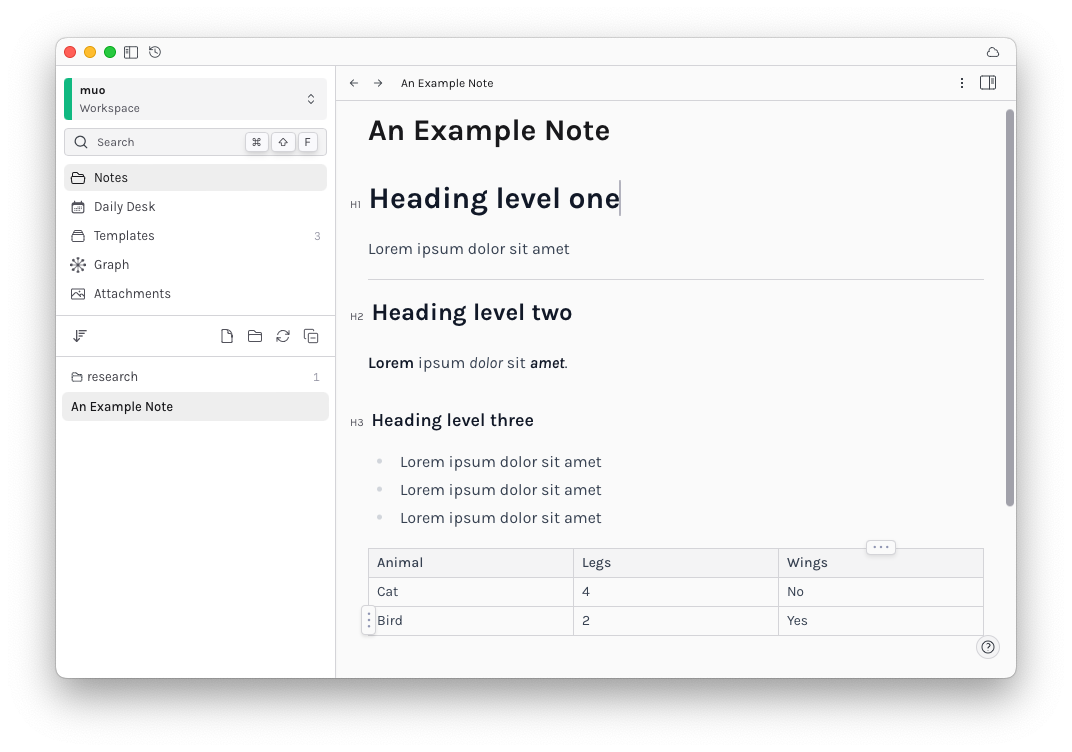
Task: Go to Templates in the sidebar
Action: (x=124, y=236)
